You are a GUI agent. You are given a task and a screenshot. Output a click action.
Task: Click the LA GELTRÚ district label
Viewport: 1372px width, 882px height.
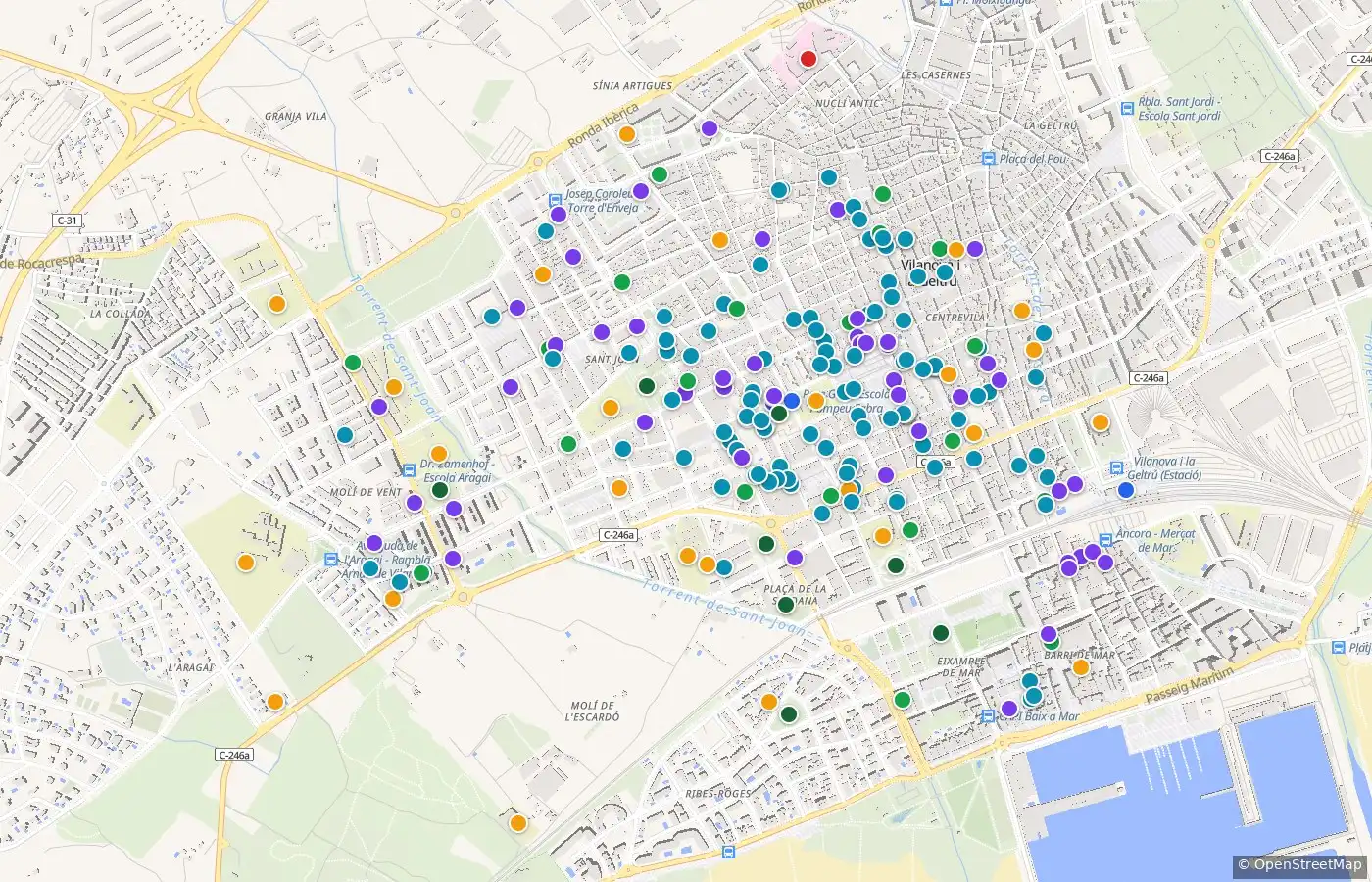[1051, 126]
